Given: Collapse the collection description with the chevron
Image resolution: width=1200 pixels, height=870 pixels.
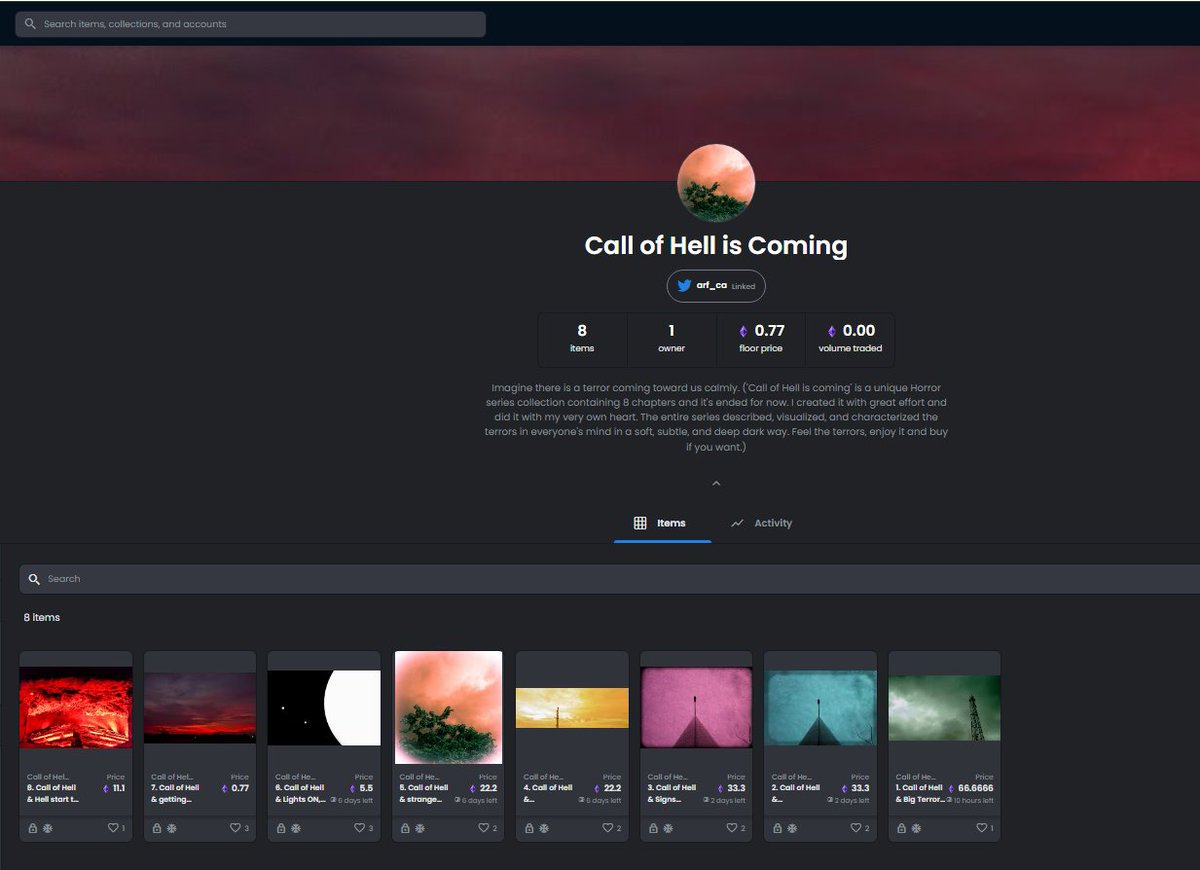Looking at the screenshot, I should point(716,484).
